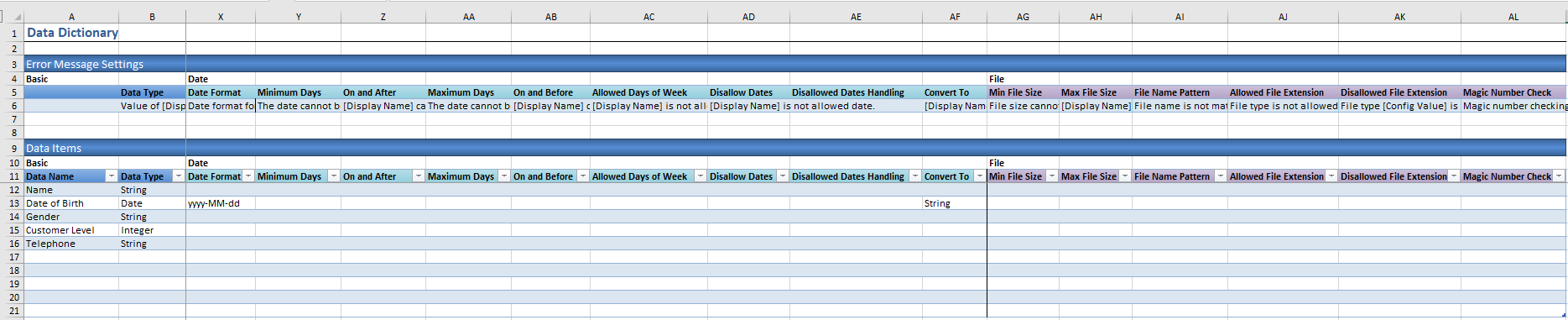Select the 'File type is not allowed' message cell

(x=1283, y=106)
